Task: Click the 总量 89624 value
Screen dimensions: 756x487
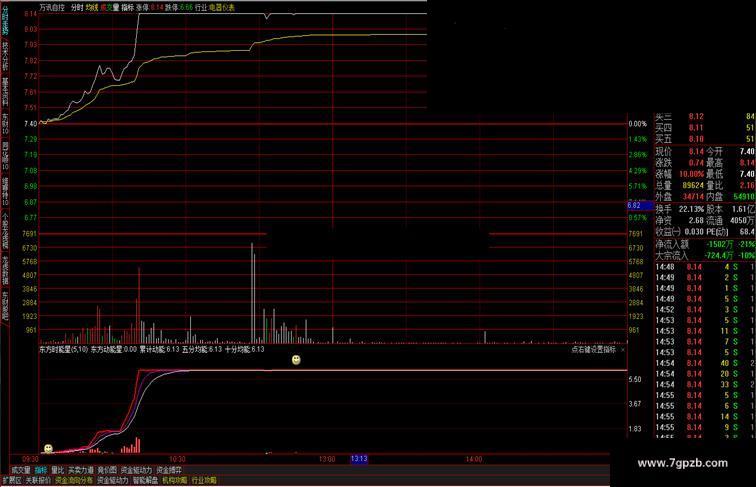Action: [x=693, y=185]
